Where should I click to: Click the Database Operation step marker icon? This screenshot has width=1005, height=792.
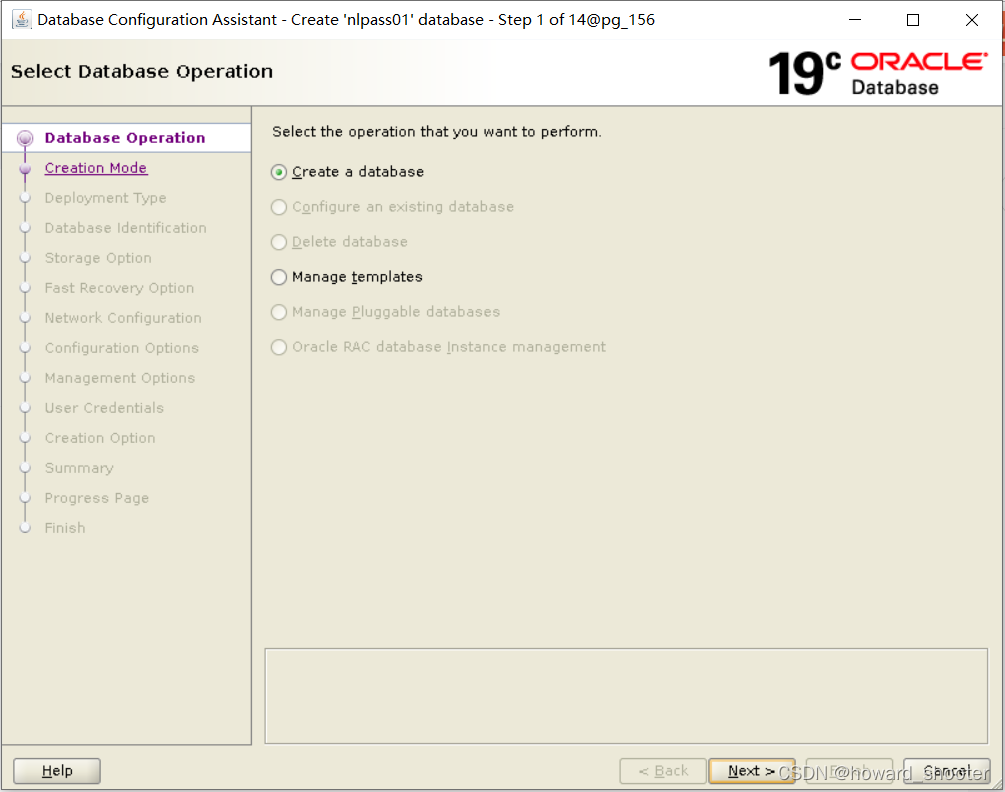coord(25,138)
